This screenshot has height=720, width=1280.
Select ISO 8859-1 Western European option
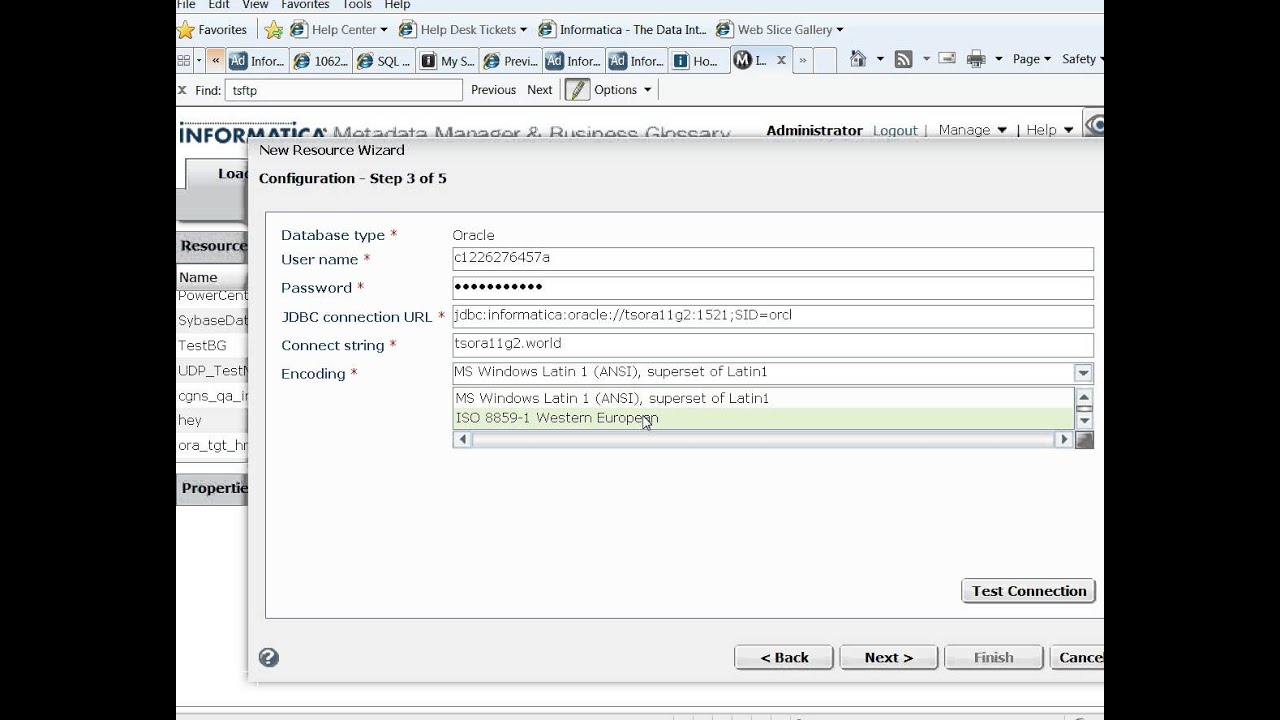click(x=764, y=418)
